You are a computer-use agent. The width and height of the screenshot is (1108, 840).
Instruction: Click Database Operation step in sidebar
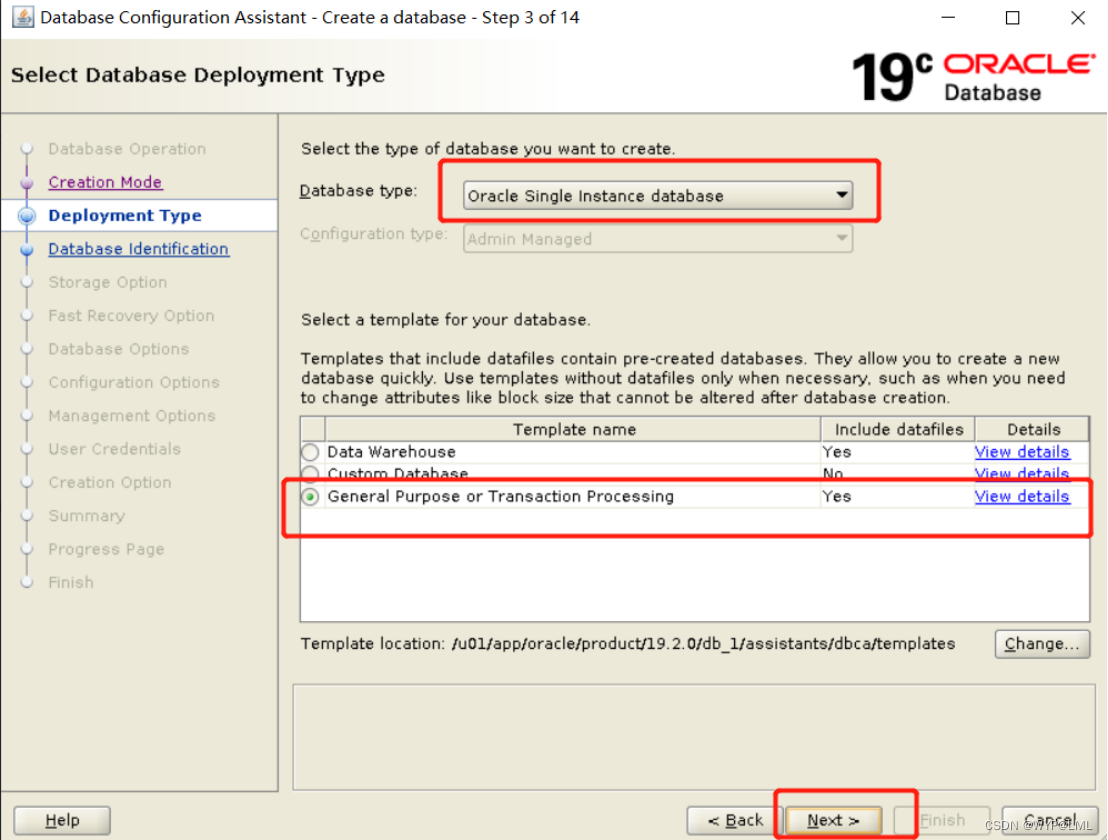(x=127, y=149)
